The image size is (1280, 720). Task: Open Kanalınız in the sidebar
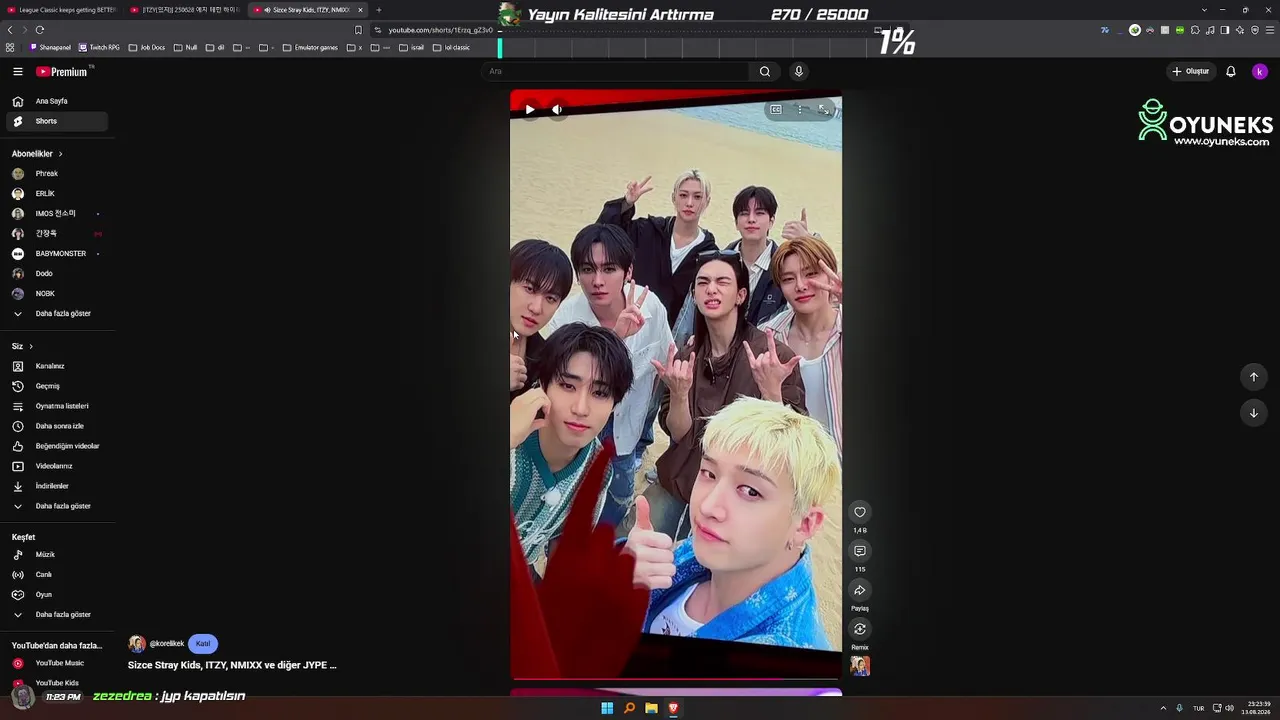56,366
